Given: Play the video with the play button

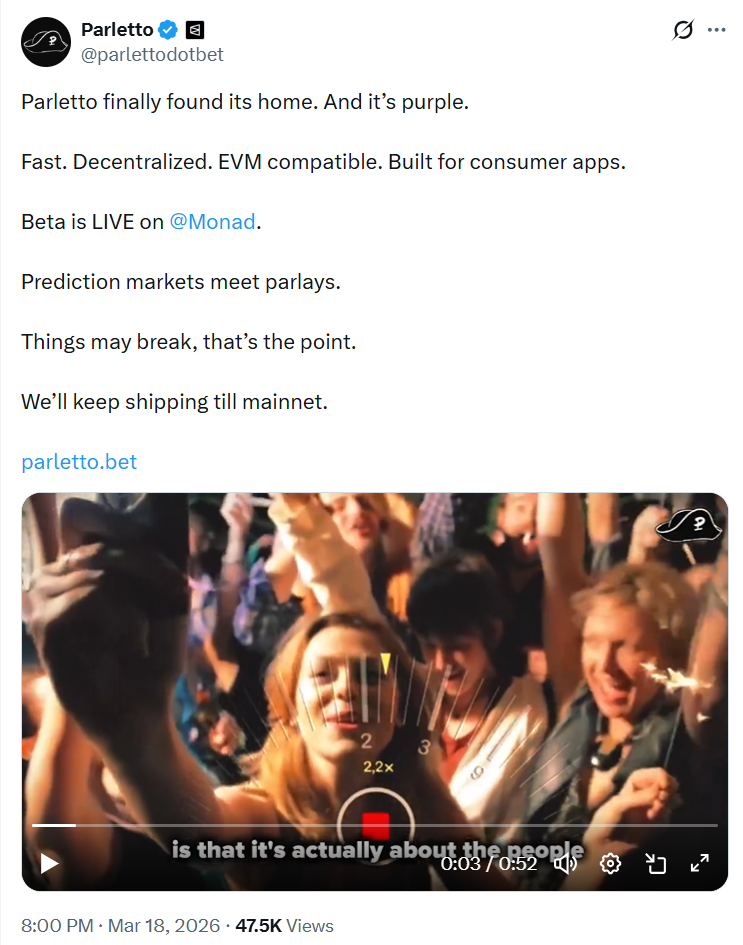Looking at the screenshot, I should pyautogui.click(x=49, y=863).
